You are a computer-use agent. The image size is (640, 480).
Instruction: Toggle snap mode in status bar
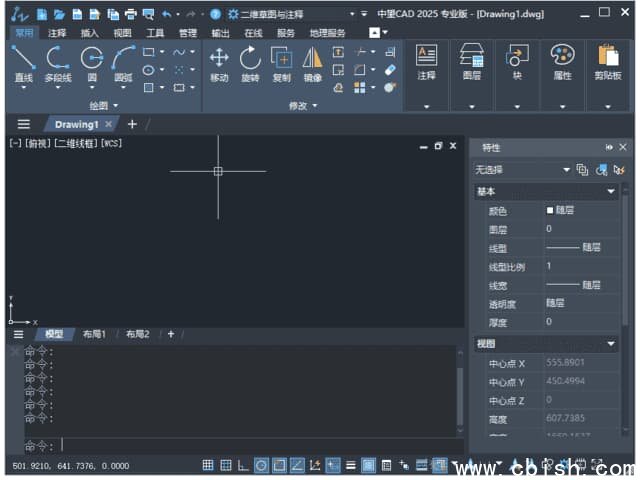pos(208,465)
